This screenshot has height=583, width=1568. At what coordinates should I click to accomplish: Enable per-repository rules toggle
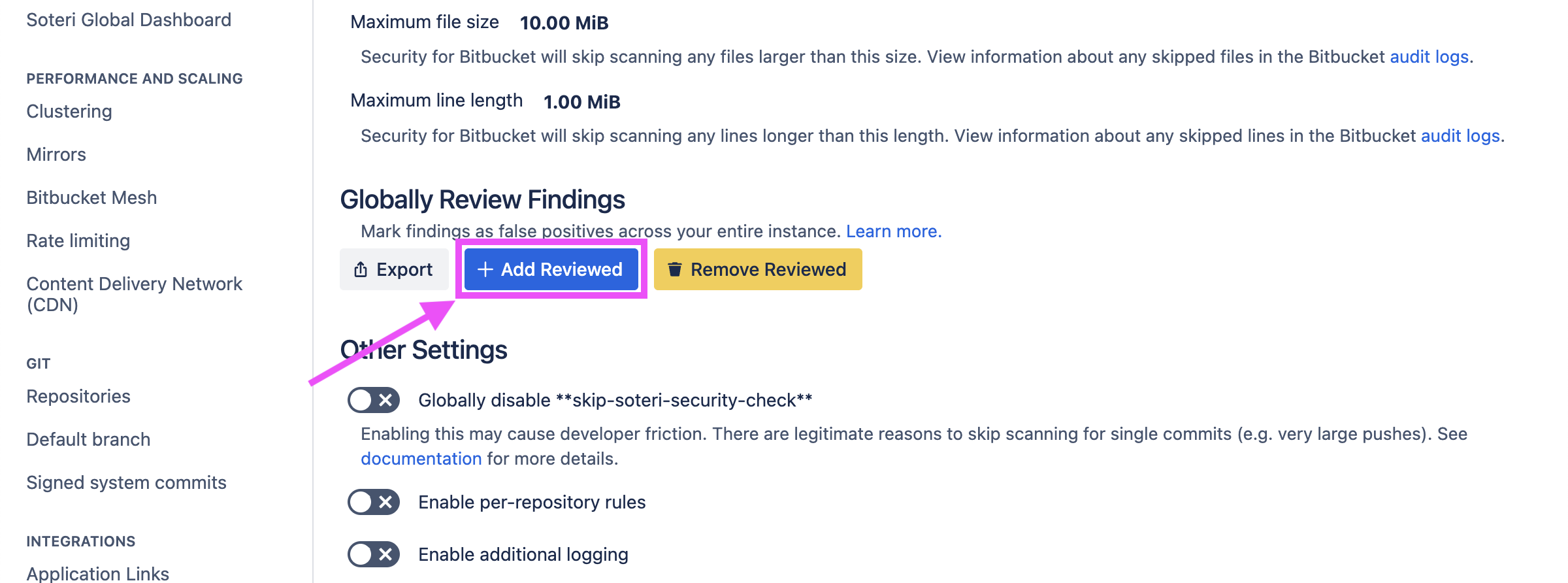point(374,502)
